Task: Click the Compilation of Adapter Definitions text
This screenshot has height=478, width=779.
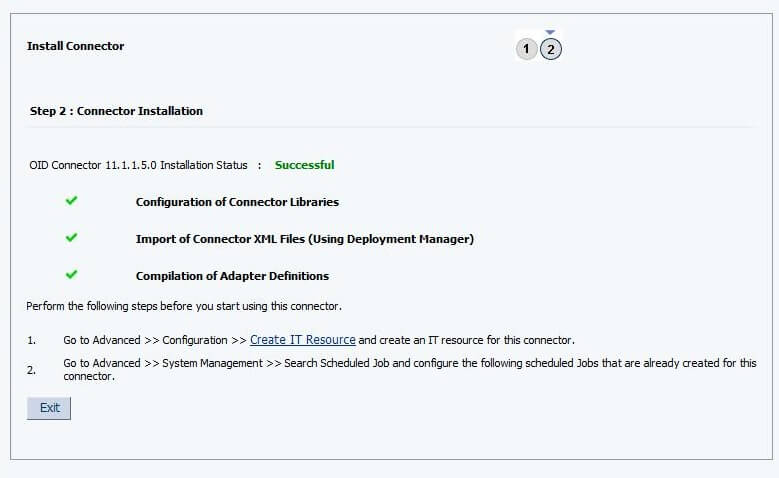Action: pos(232,276)
